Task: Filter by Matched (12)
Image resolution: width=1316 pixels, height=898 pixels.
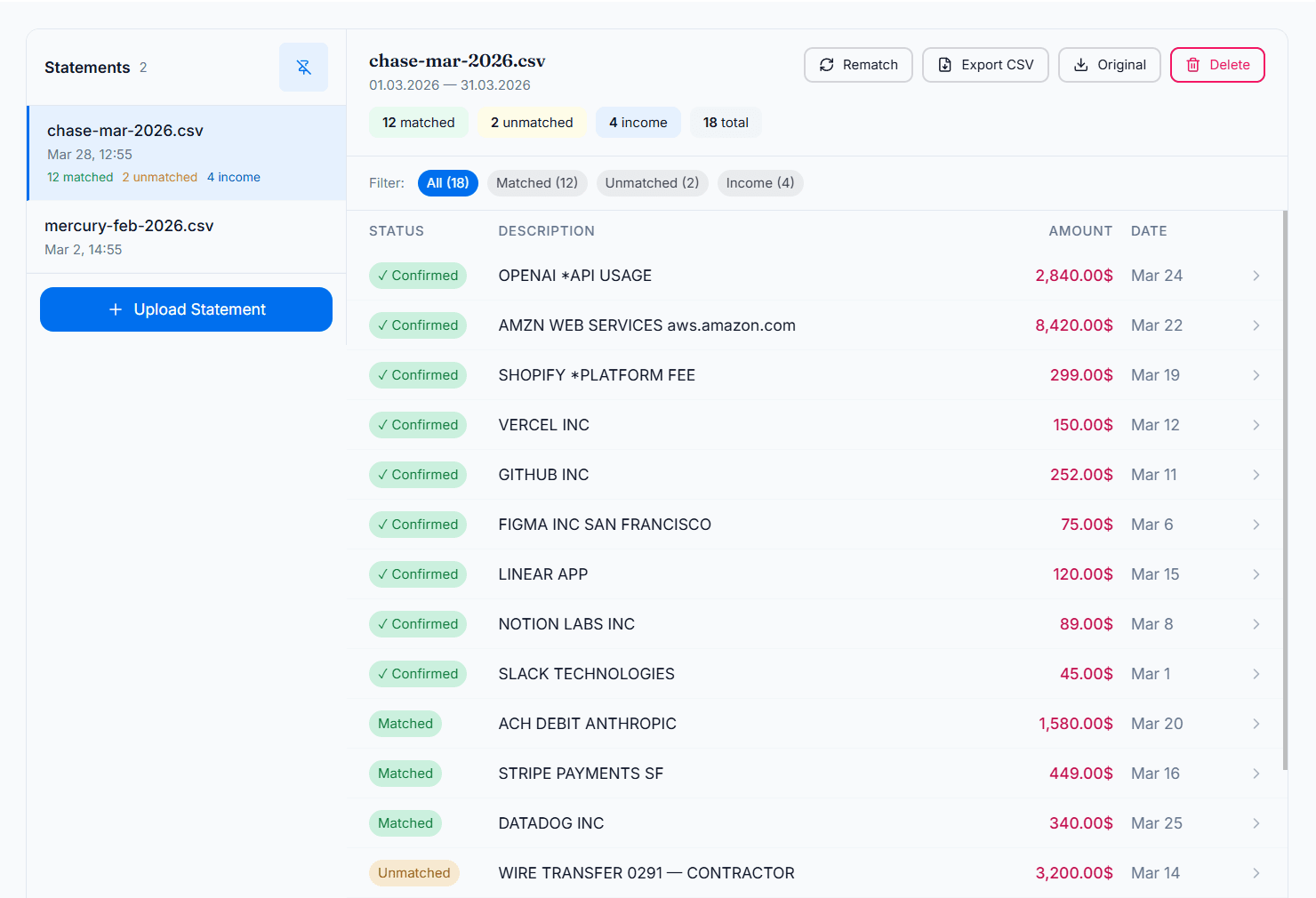Action: [537, 183]
